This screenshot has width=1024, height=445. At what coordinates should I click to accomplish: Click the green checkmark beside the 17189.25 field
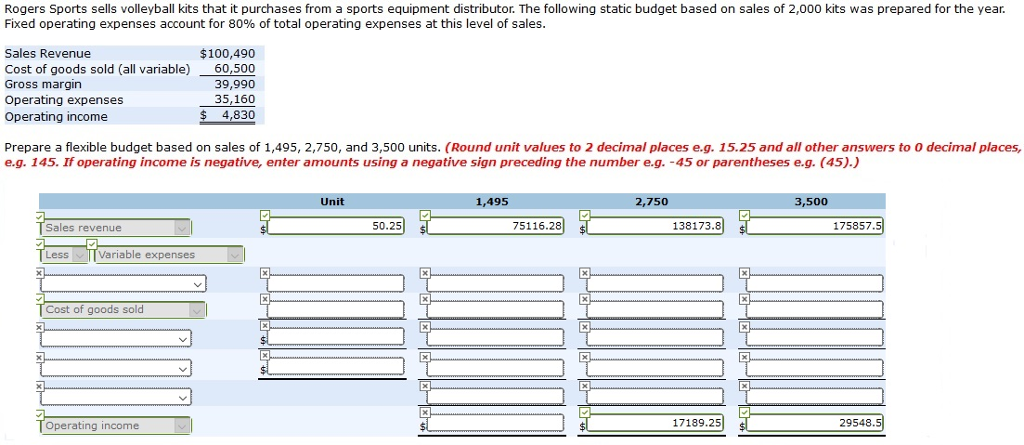[x=584, y=413]
